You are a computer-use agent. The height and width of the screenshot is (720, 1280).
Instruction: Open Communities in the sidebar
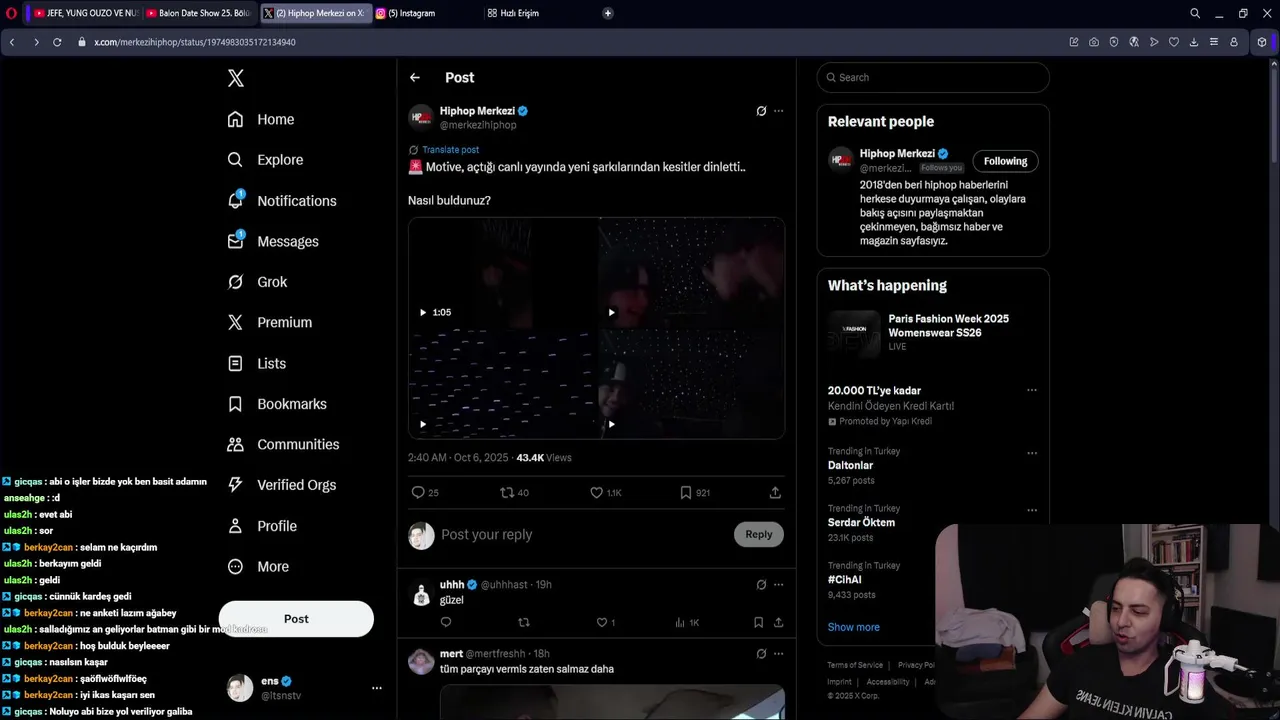(283, 444)
